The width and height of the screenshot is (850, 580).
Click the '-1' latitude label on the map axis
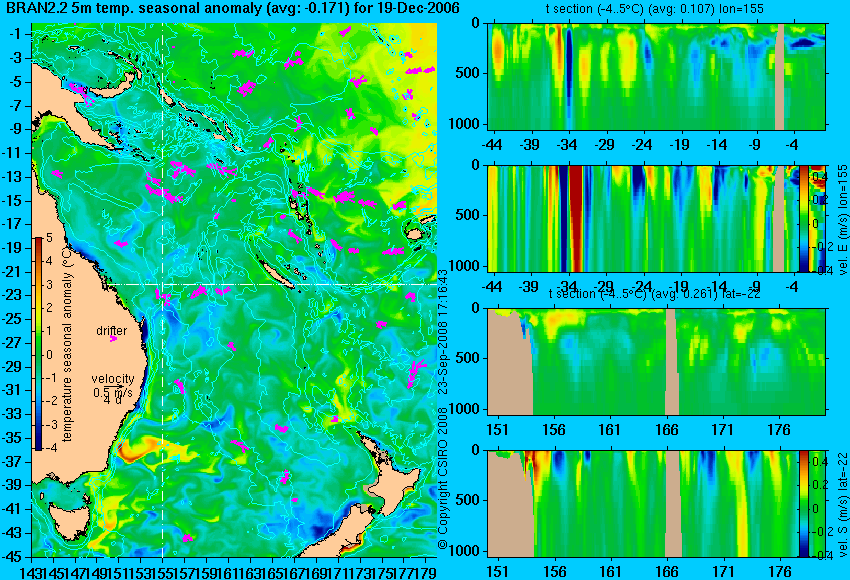16,34
